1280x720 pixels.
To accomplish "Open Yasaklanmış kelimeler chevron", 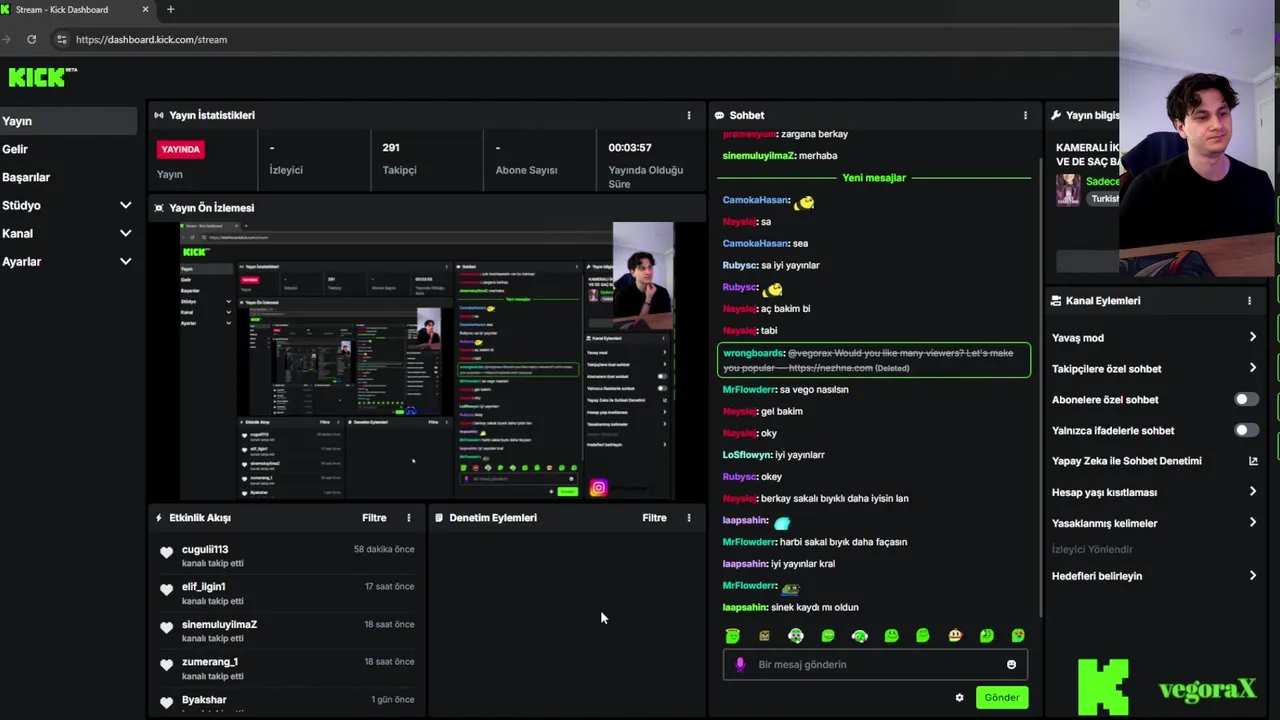I will tap(1253, 523).
